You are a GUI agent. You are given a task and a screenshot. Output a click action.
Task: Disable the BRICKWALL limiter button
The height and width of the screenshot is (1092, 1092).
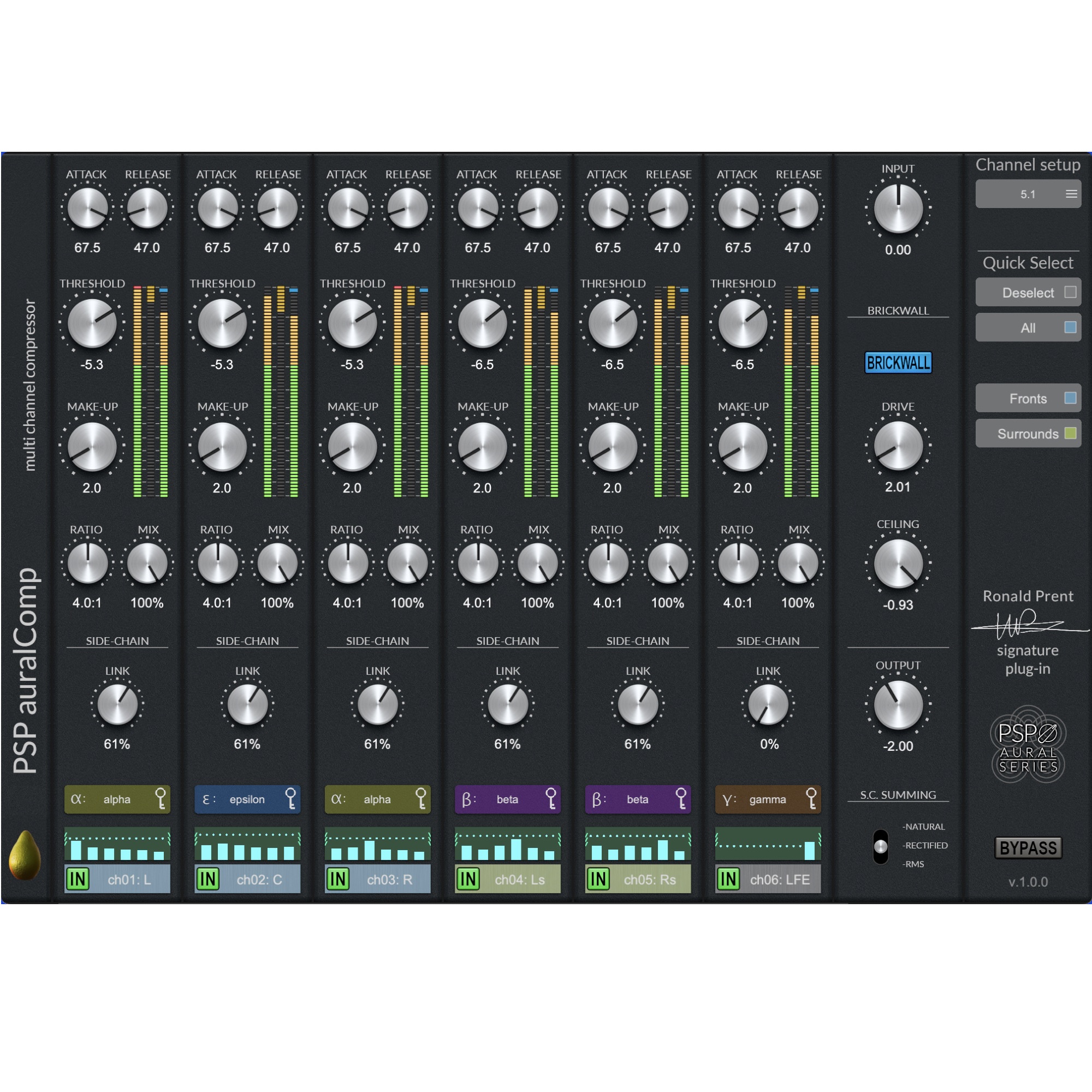point(898,363)
